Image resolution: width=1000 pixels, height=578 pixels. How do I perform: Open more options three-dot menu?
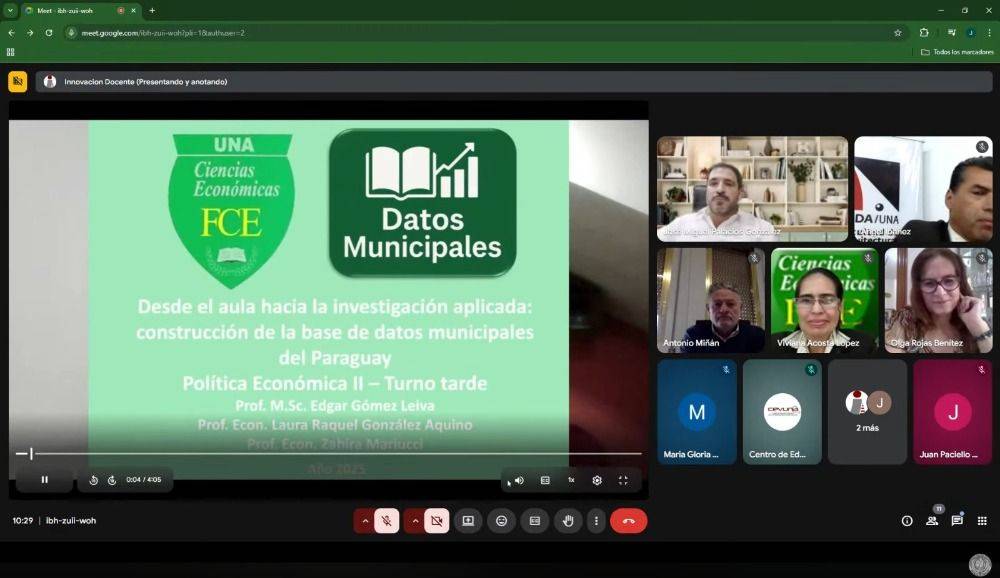pos(596,521)
